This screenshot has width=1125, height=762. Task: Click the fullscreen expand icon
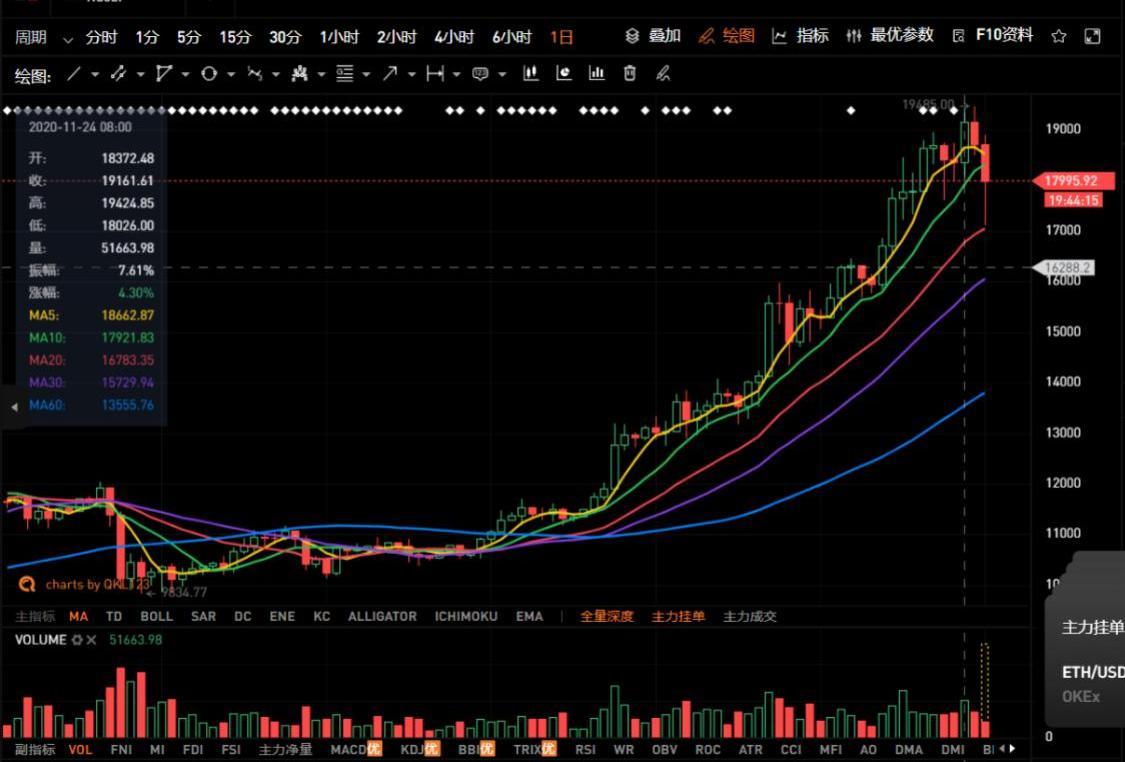[1093, 37]
